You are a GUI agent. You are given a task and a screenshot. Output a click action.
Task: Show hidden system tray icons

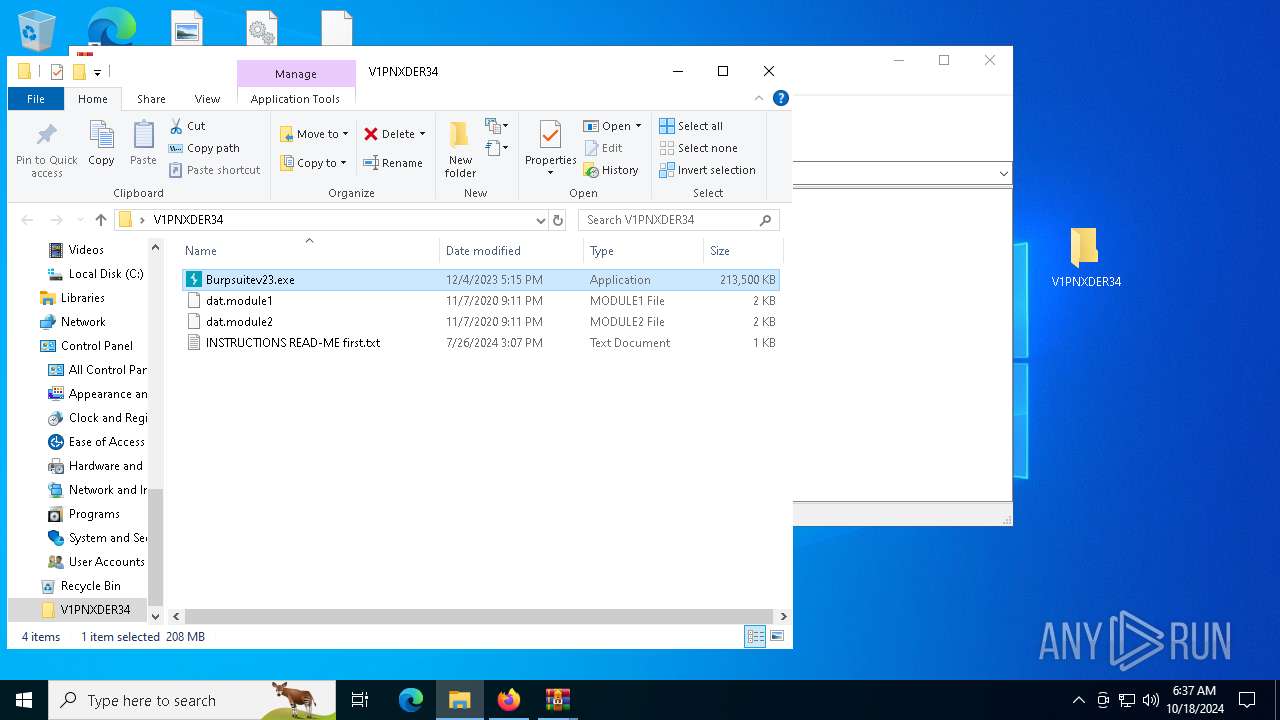(1078, 700)
